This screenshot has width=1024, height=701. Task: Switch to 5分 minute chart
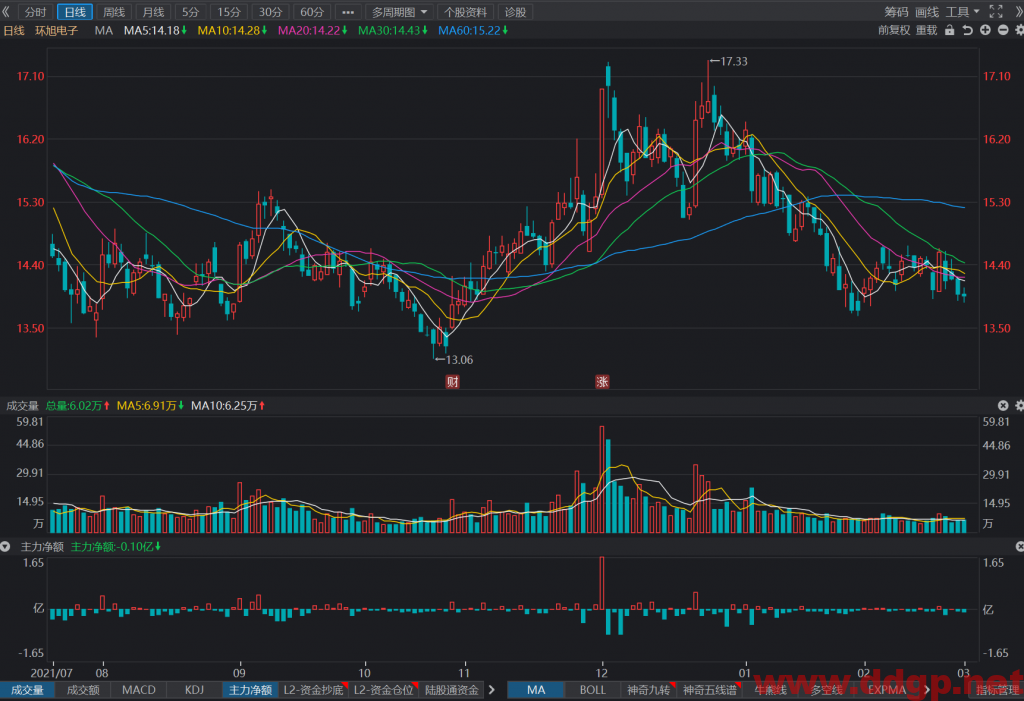coord(191,12)
